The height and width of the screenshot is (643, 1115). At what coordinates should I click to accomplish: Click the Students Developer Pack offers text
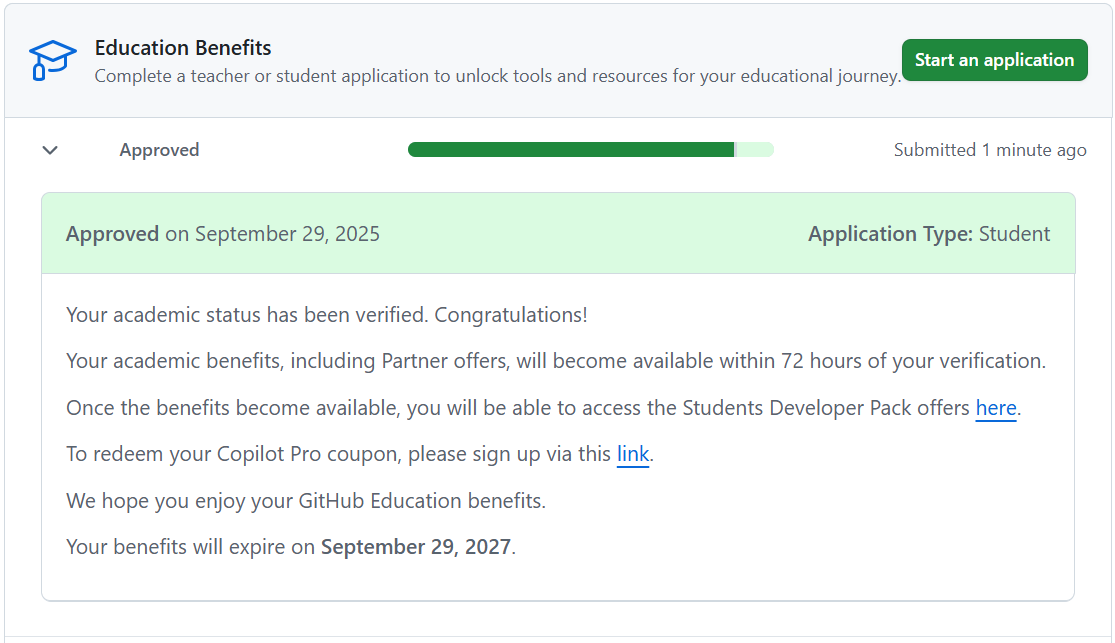click(825, 408)
